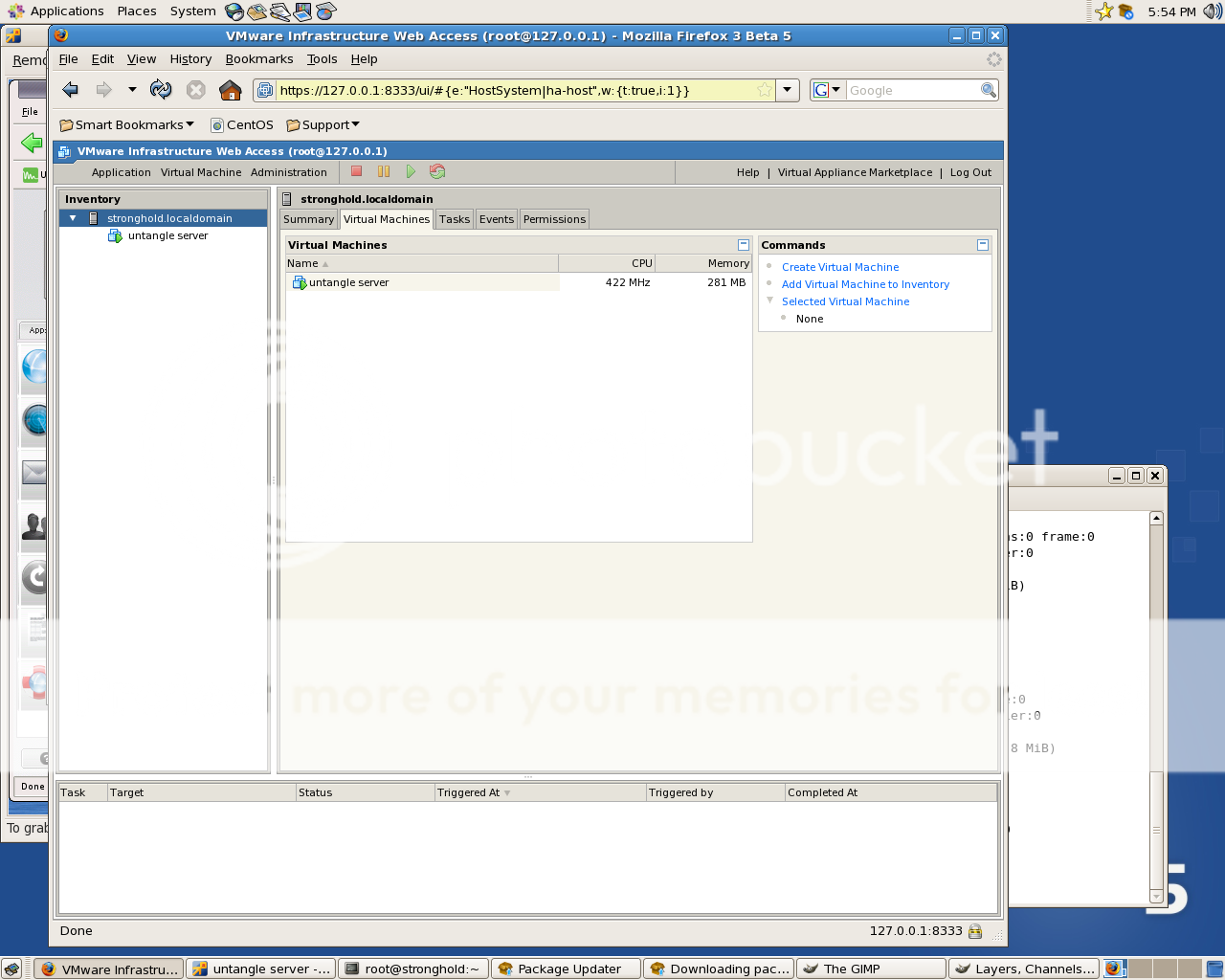
Task: Open the back history dropdown arrow
Action: point(132,90)
